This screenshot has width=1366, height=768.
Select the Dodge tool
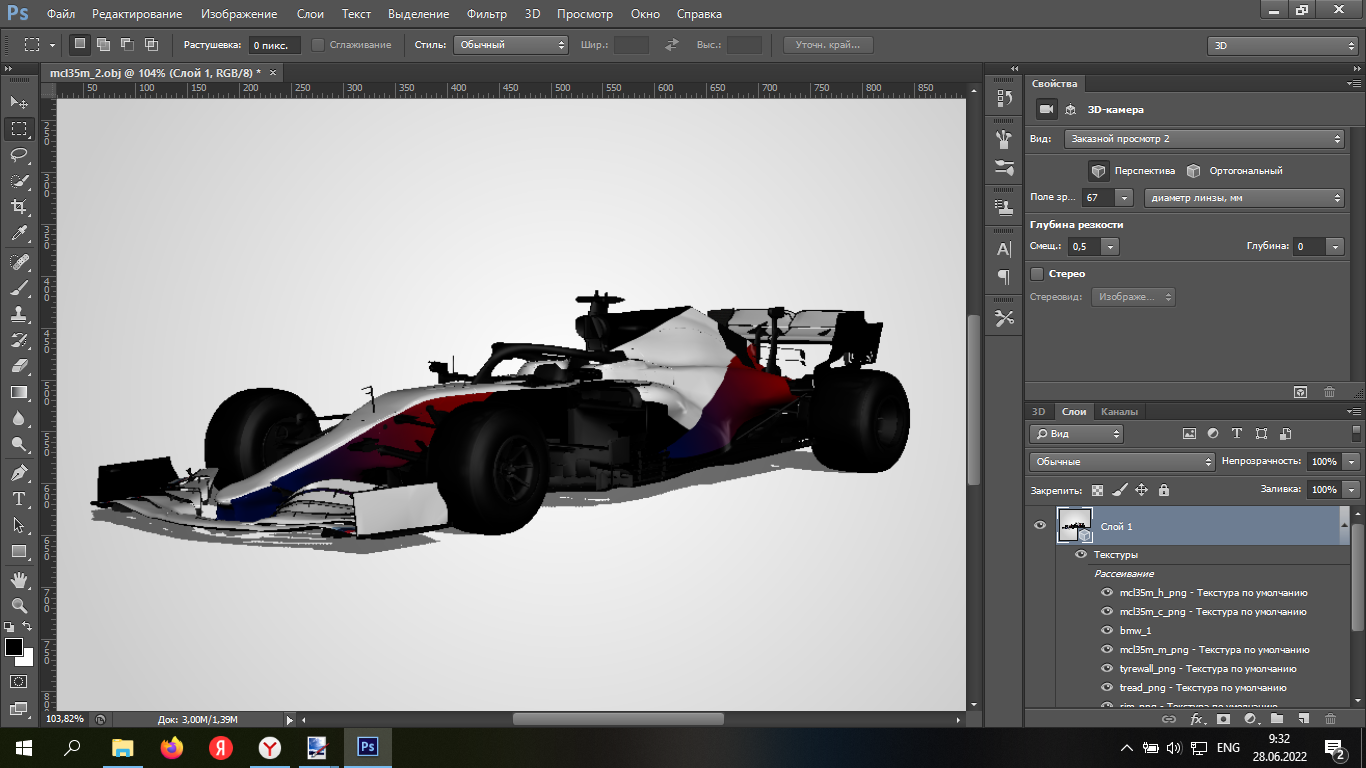(19, 444)
